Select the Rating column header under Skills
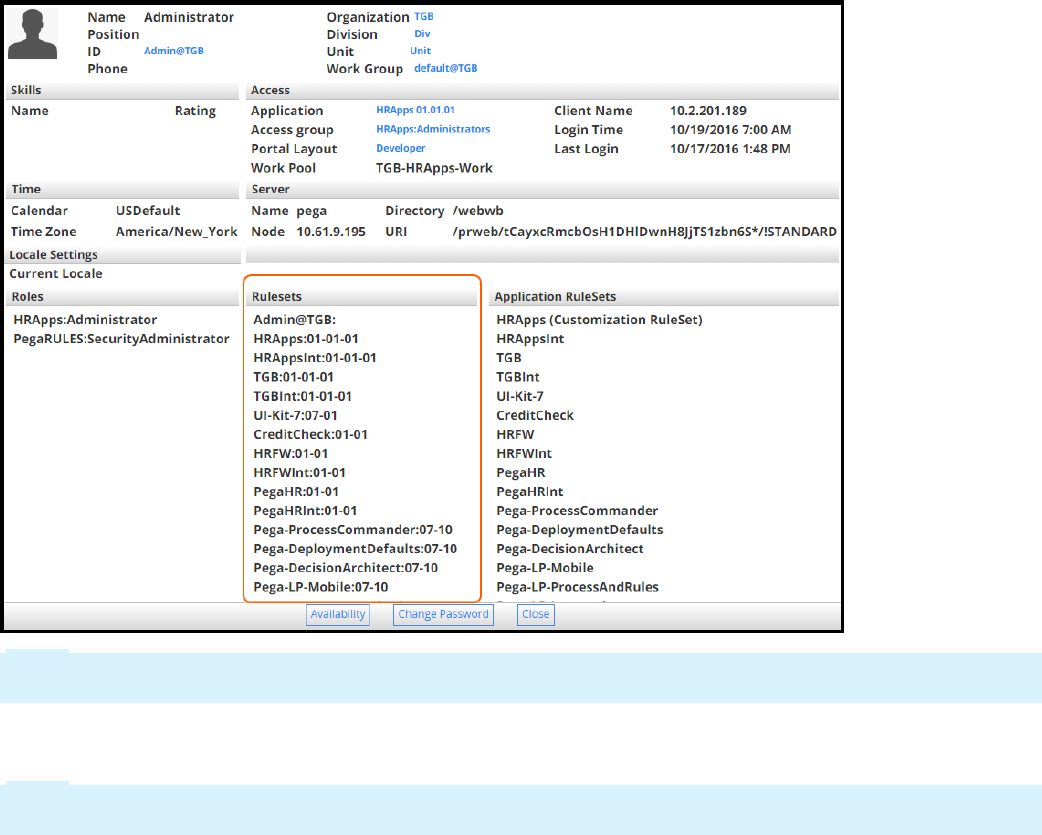 [195, 112]
